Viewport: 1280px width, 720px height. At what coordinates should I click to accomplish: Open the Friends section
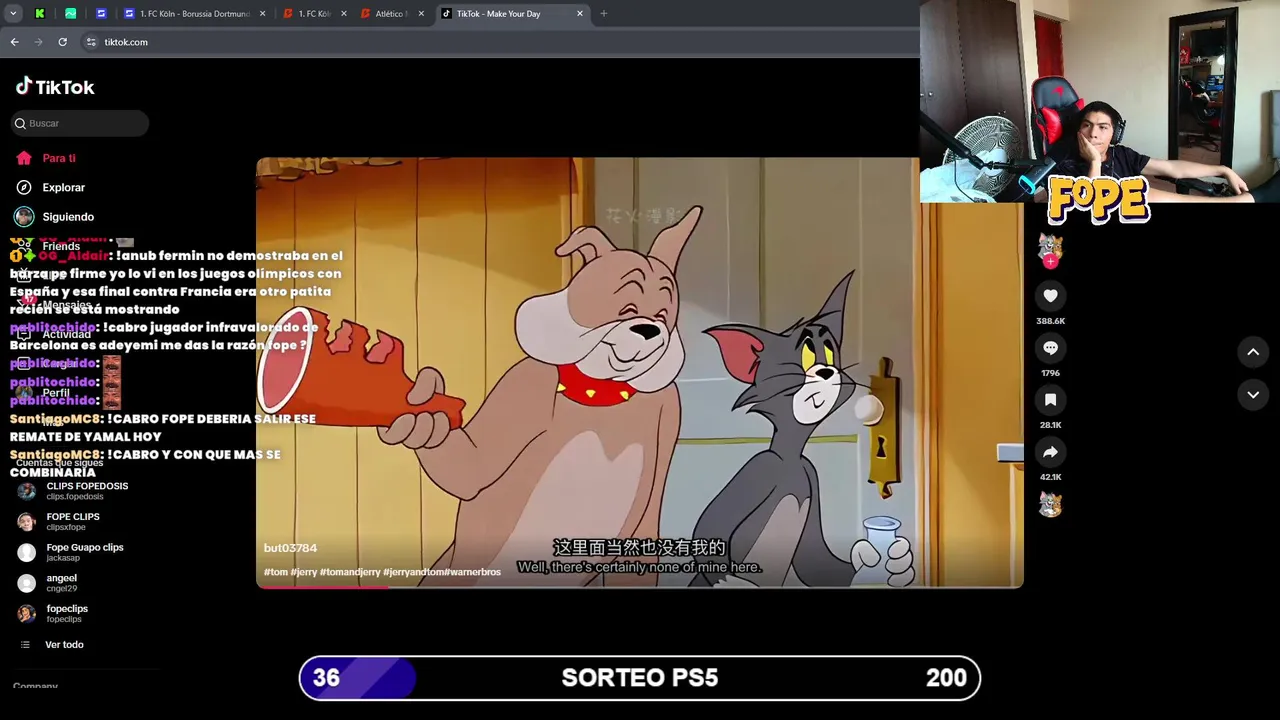point(61,246)
